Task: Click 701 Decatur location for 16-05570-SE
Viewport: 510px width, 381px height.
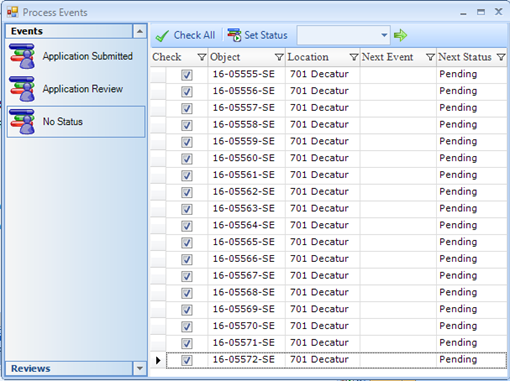Action: pyautogui.click(x=319, y=326)
